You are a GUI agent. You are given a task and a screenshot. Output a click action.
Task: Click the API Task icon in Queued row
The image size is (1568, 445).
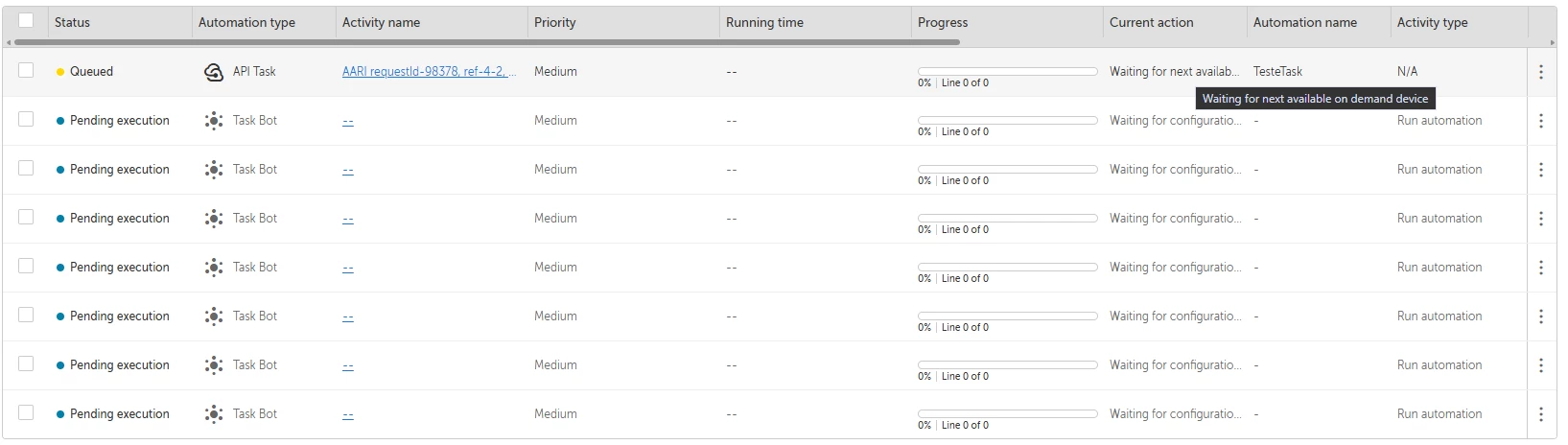point(214,72)
